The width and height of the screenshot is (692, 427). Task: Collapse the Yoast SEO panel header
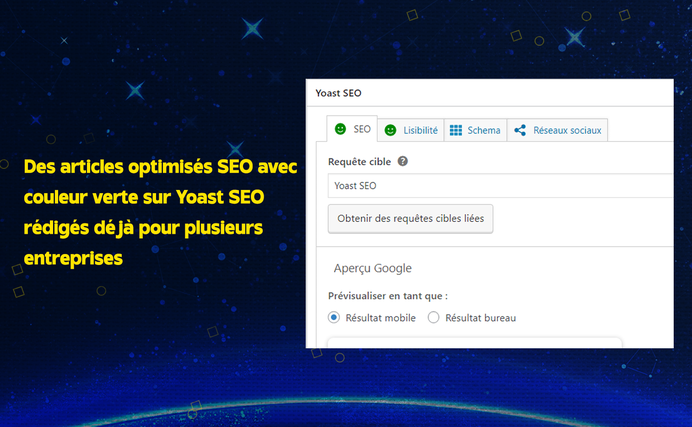click(x=339, y=93)
